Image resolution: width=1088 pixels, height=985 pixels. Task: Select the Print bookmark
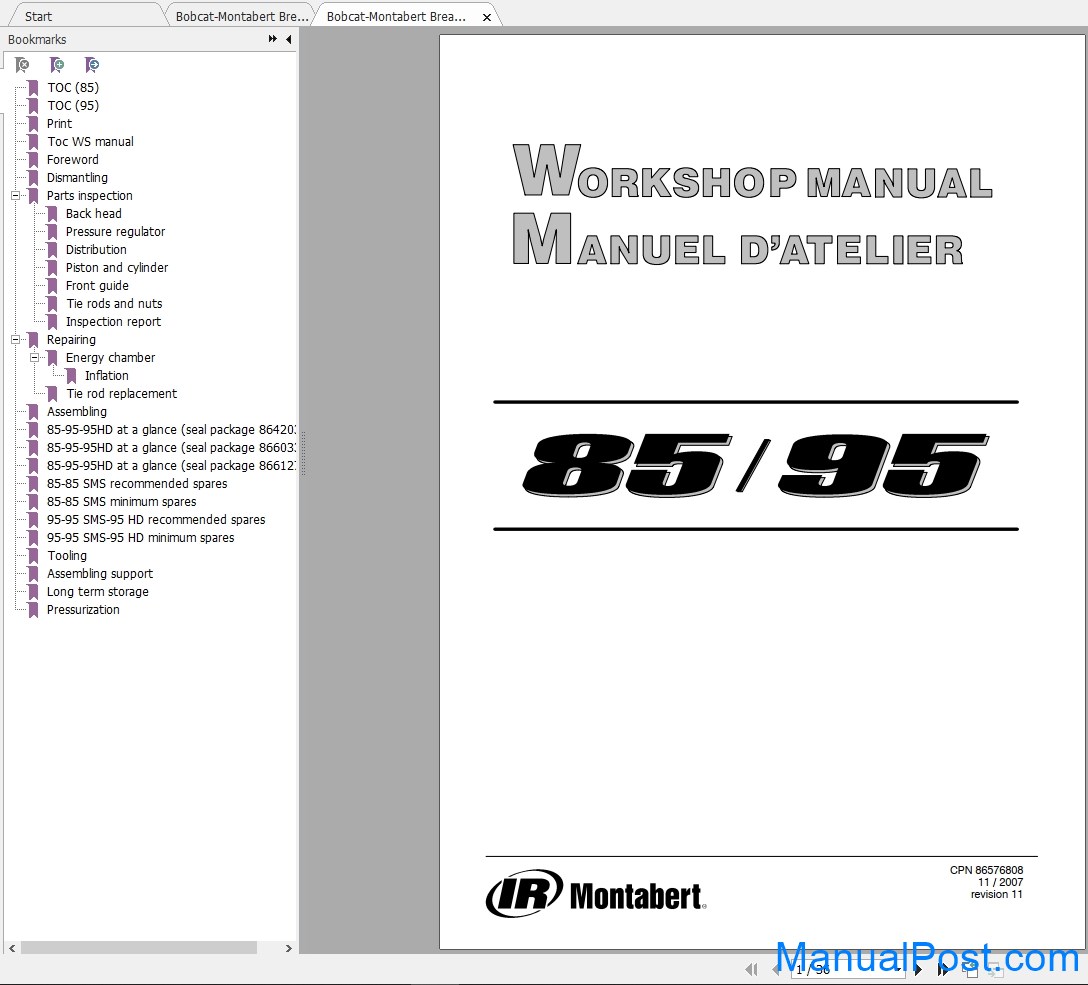[x=59, y=123]
